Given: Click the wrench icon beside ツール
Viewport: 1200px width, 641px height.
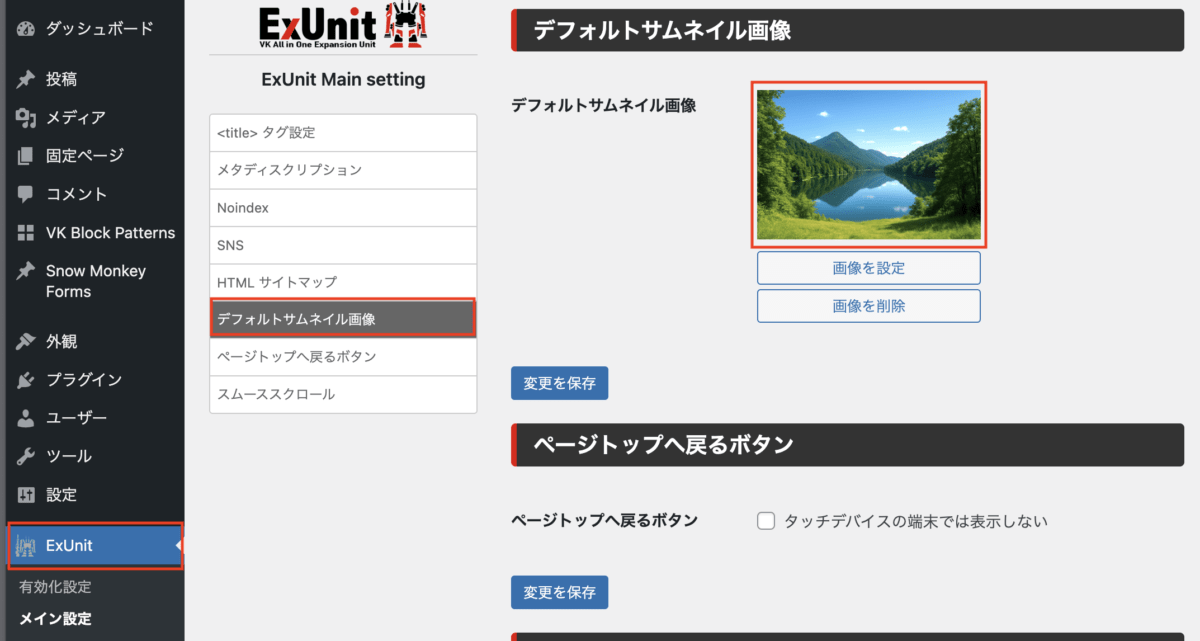Looking at the screenshot, I should pyautogui.click(x=26, y=456).
